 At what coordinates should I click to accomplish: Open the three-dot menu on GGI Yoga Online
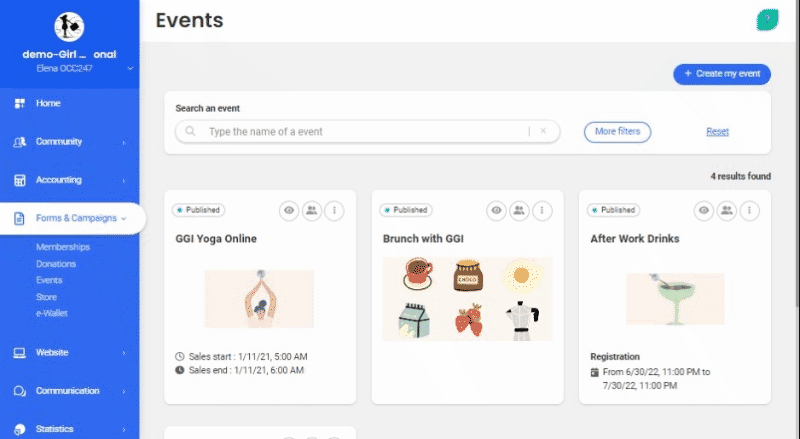click(x=334, y=210)
